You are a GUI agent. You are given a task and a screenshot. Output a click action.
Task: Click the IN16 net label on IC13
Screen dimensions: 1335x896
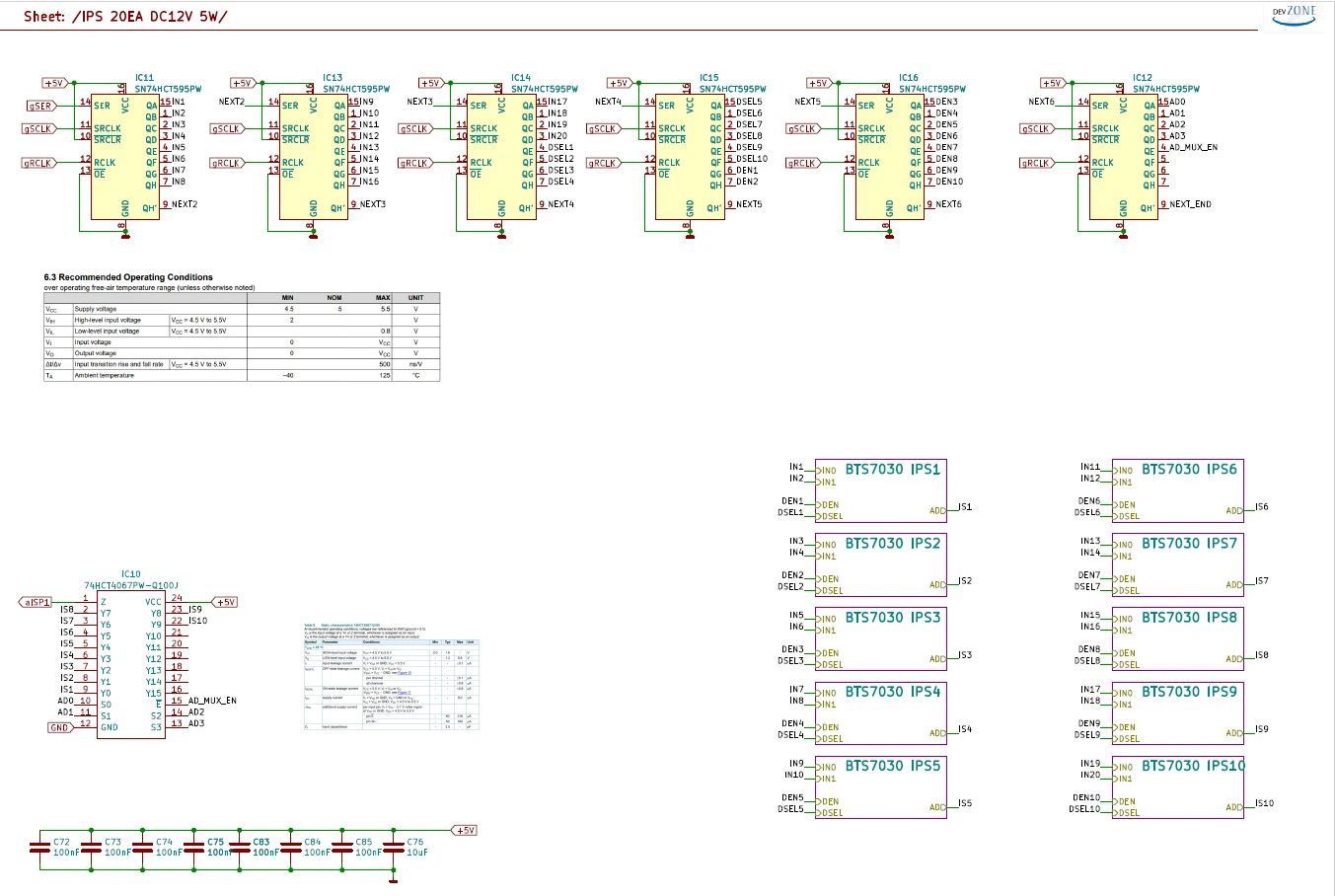(x=369, y=182)
